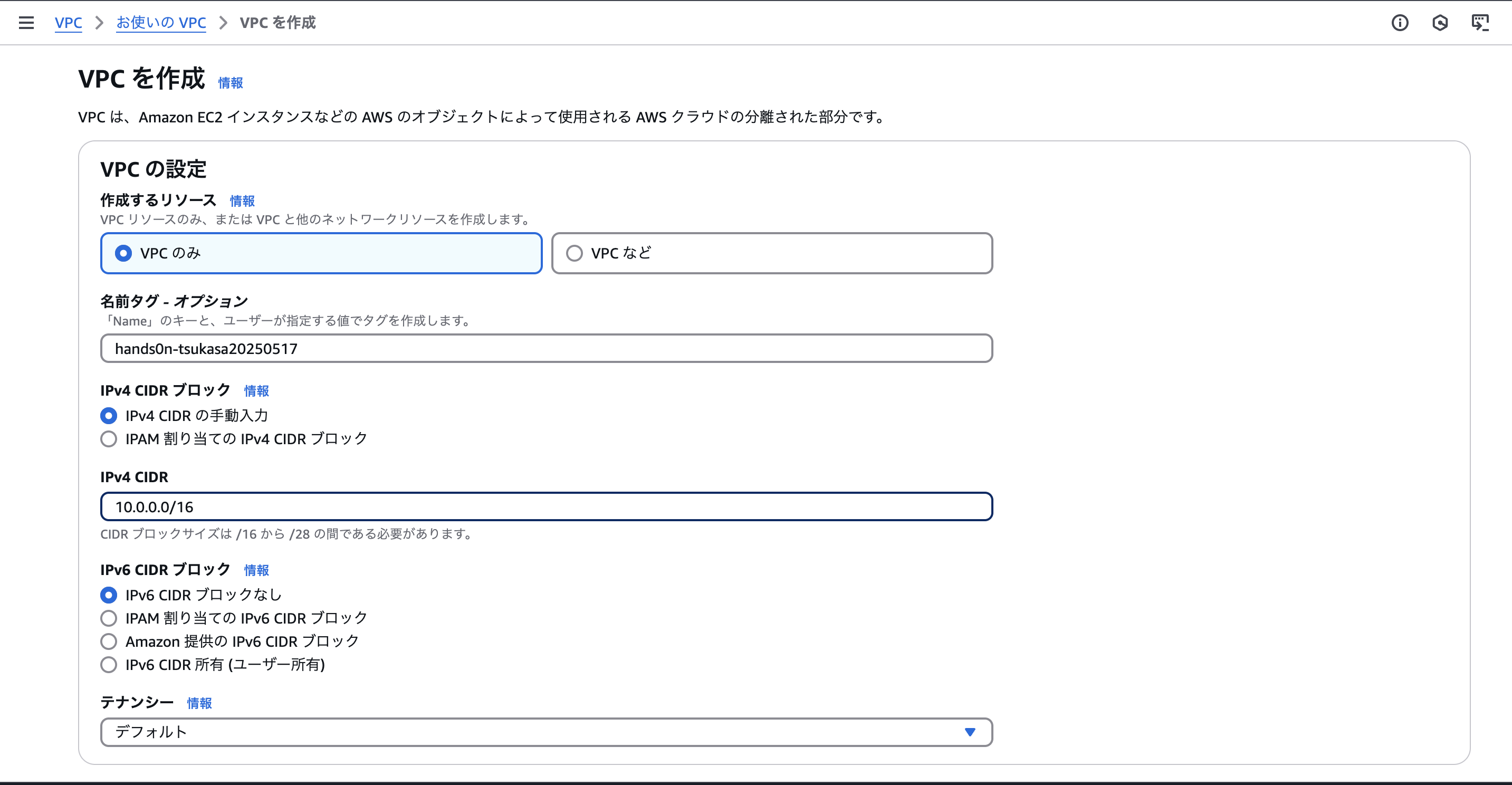Click the info circle icon in header
The width and height of the screenshot is (1512, 785).
pyautogui.click(x=1399, y=23)
